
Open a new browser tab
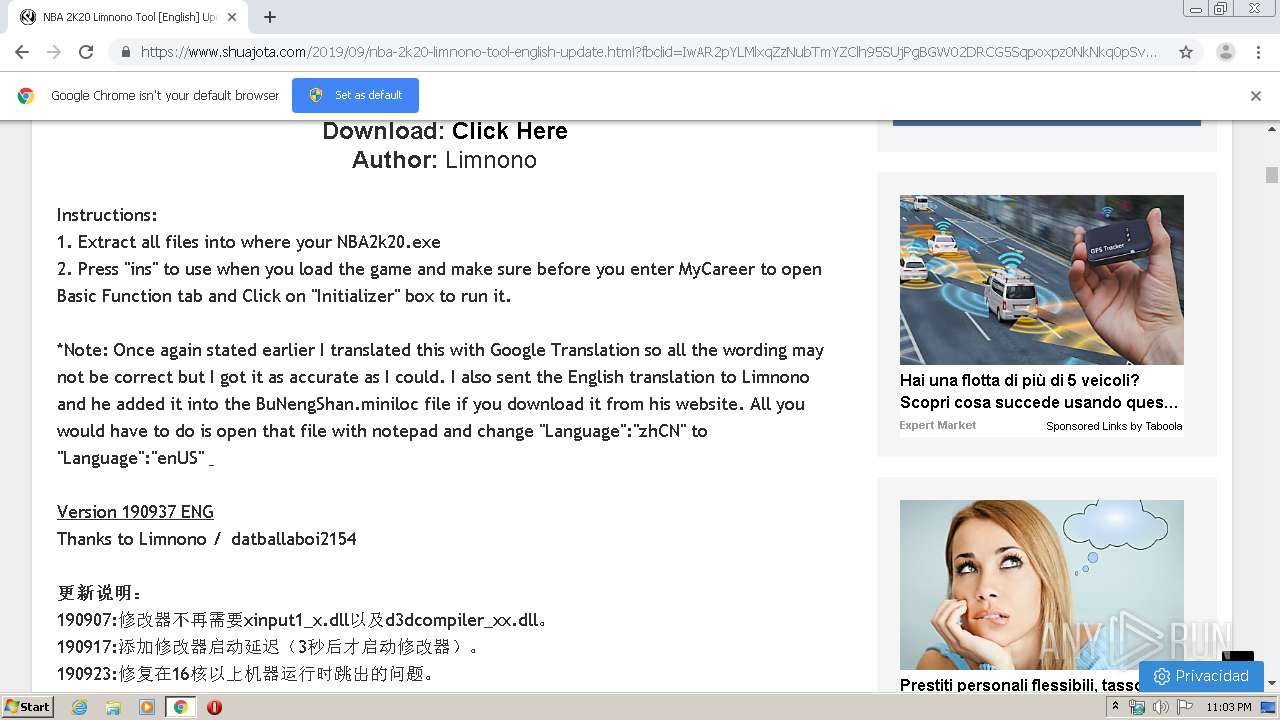point(269,17)
